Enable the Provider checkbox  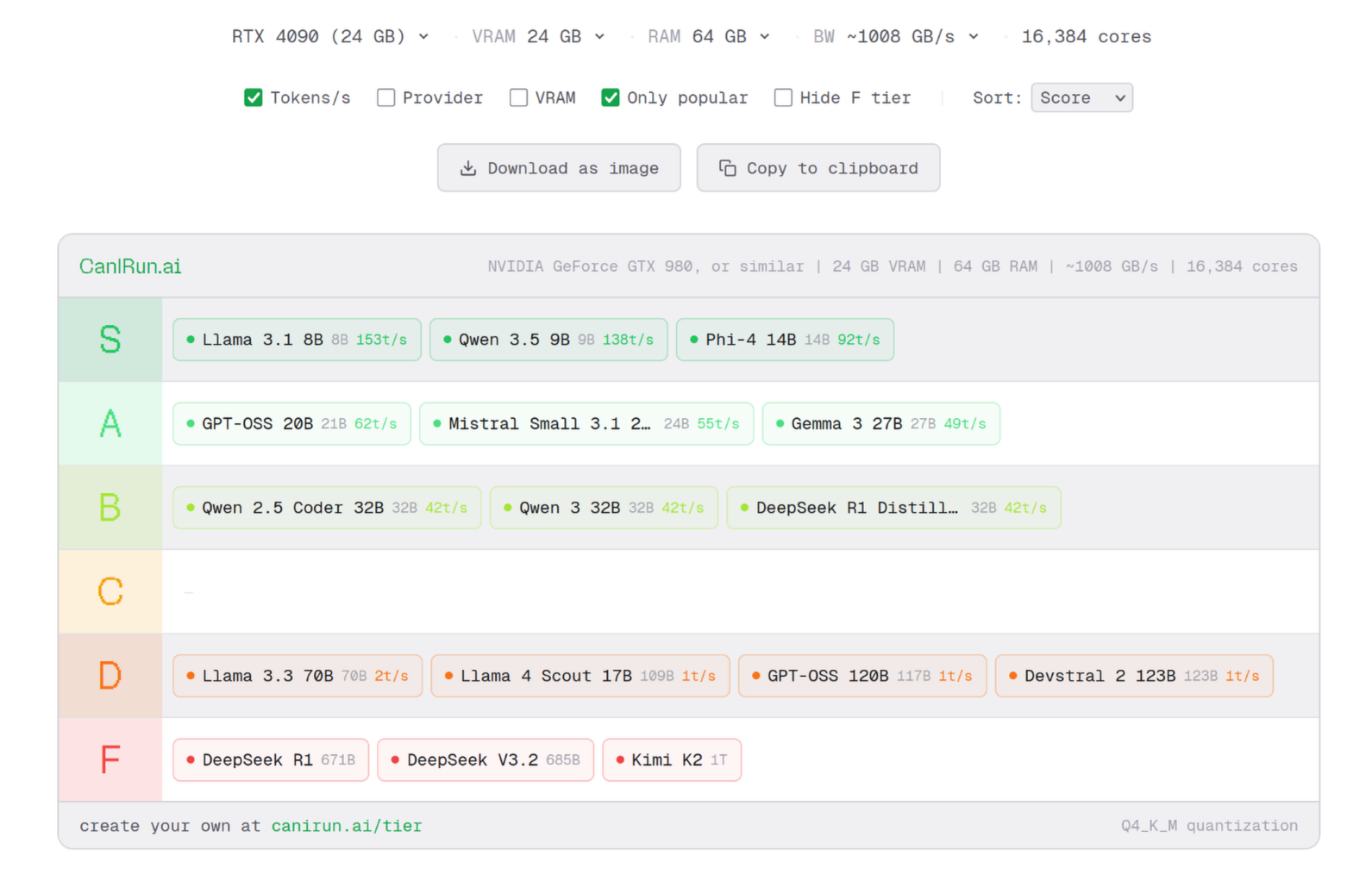pyautogui.click(x=385, y=97)
